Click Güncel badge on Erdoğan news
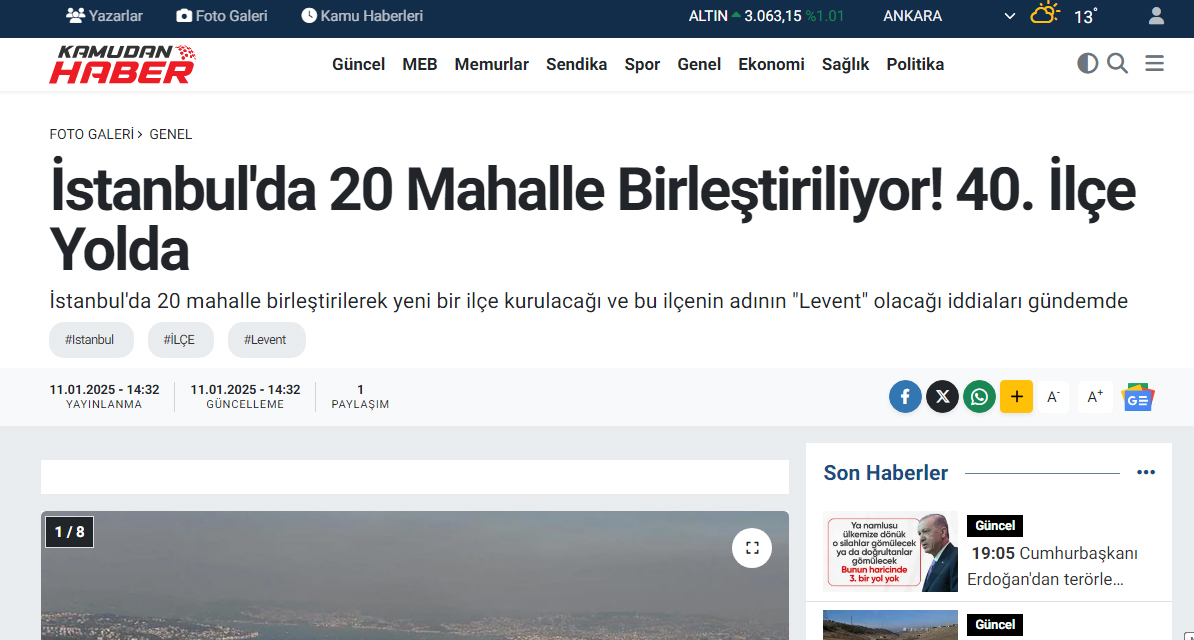Screen dimensions: 1194x640 tap(994, 526)
